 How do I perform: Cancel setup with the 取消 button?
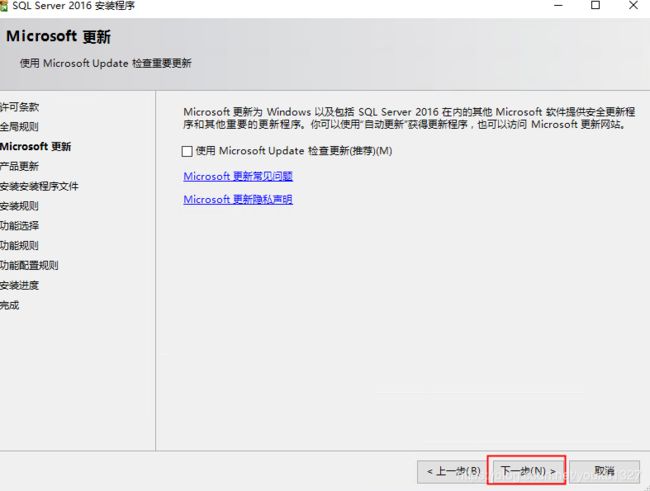[x=604, y=471]
